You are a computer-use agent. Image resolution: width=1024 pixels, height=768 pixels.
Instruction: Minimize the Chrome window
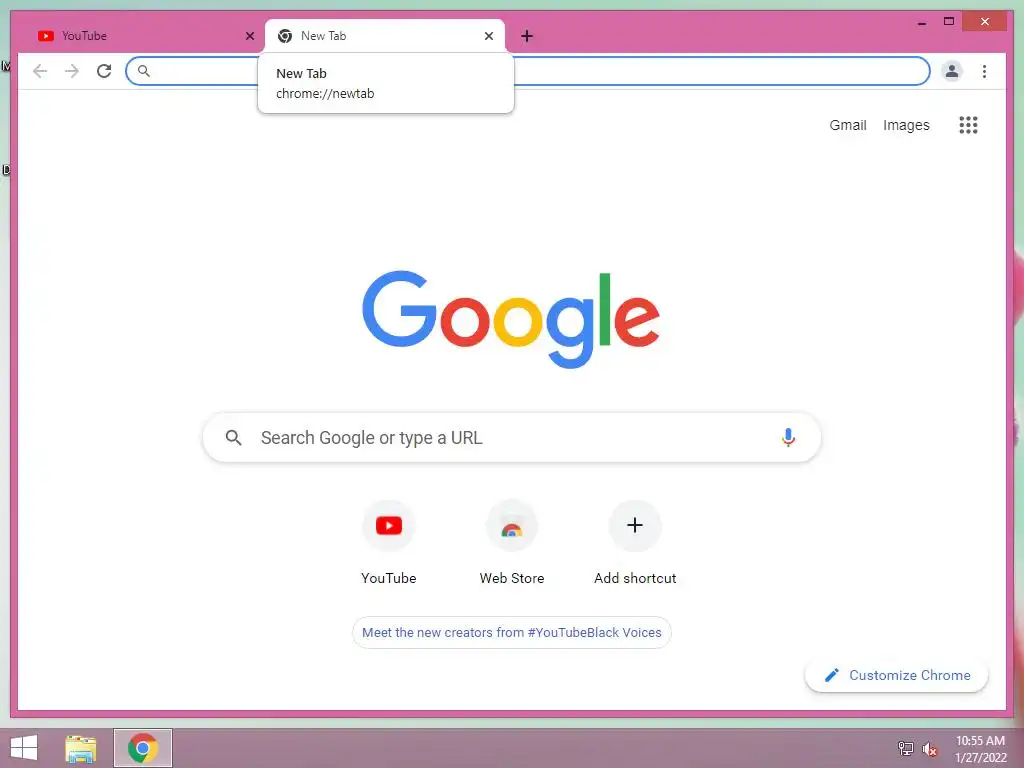tap(921, 22)
